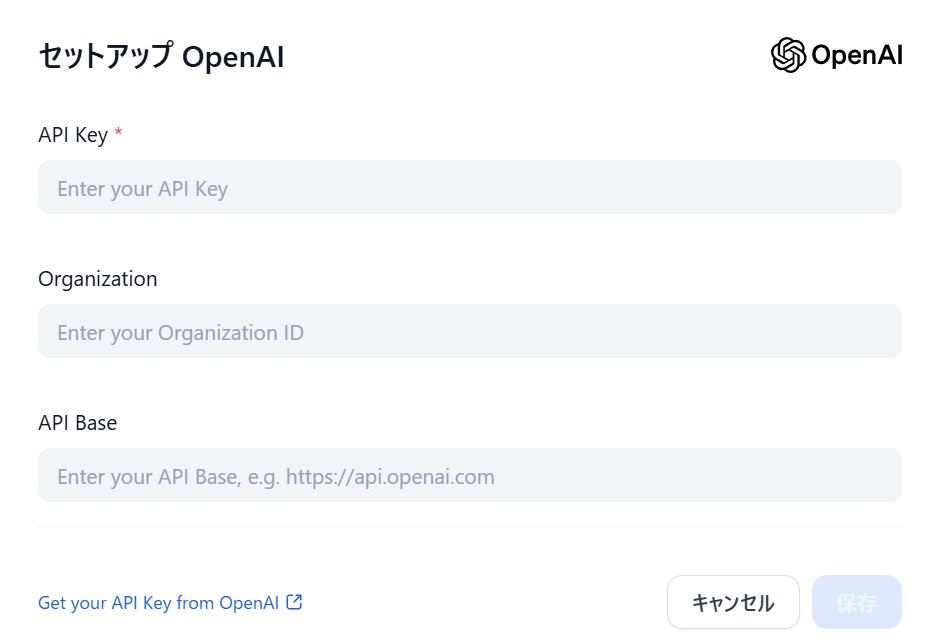Click the words Get your API Key
Image resolution: width=939 pixels, height=643 pixels.
click(92, 603)
